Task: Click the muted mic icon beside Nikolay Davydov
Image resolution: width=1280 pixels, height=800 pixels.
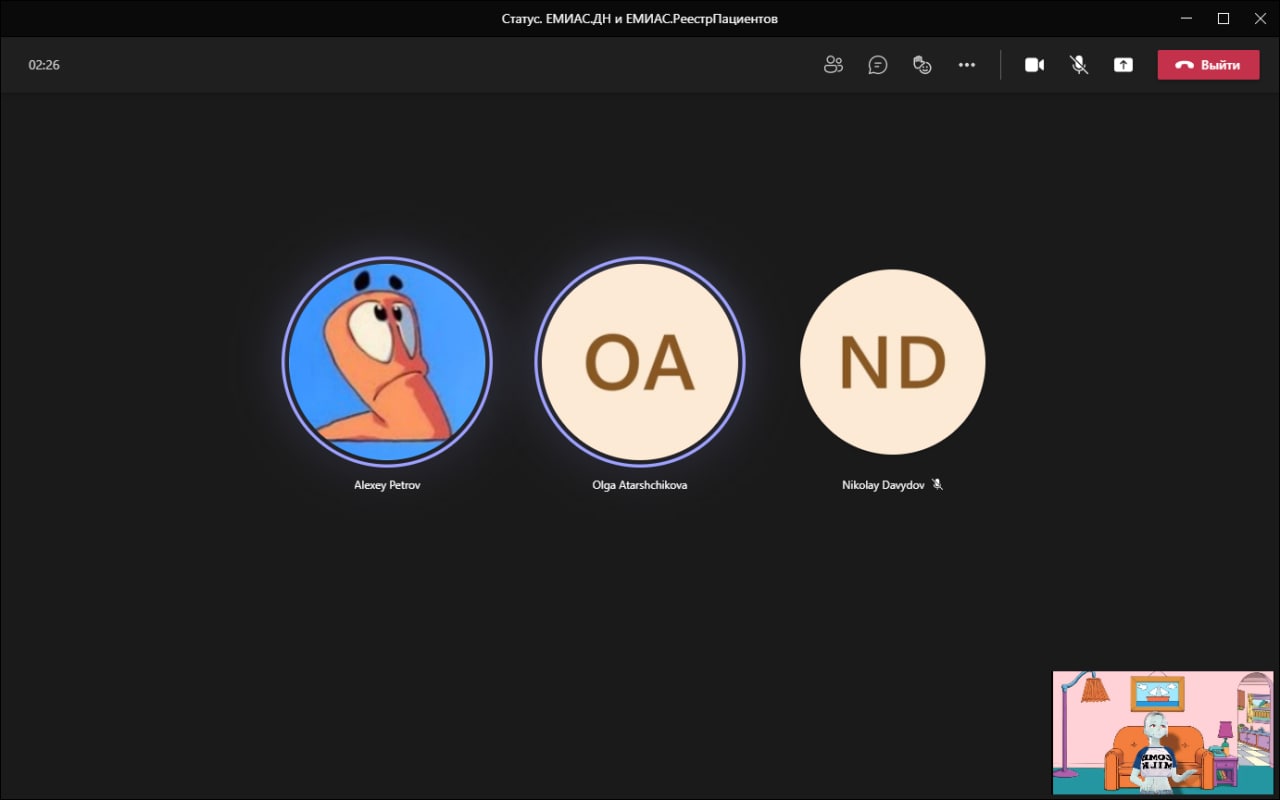Action: [x=937, y=484]
